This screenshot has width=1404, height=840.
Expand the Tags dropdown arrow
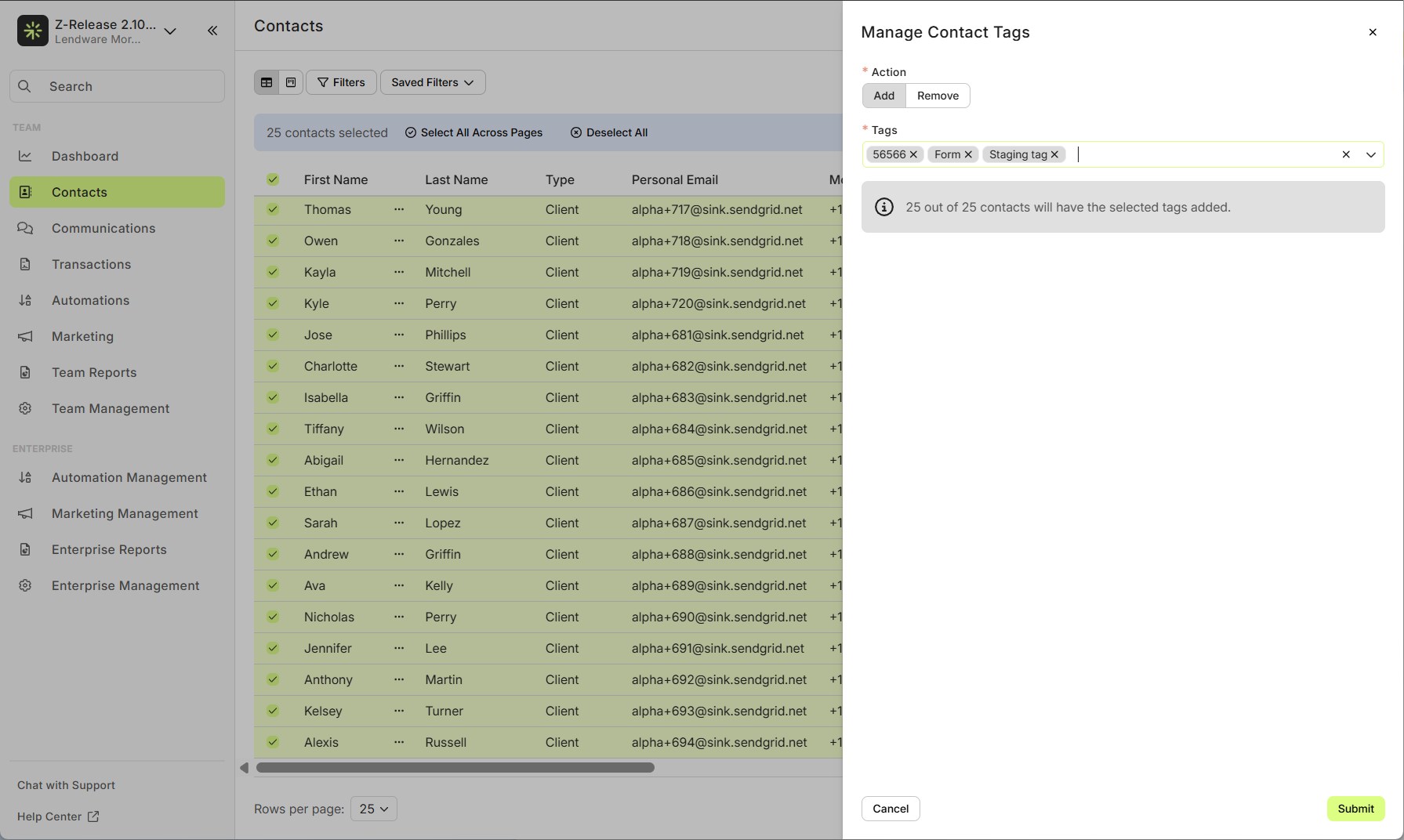click(x=1370, y=154)
